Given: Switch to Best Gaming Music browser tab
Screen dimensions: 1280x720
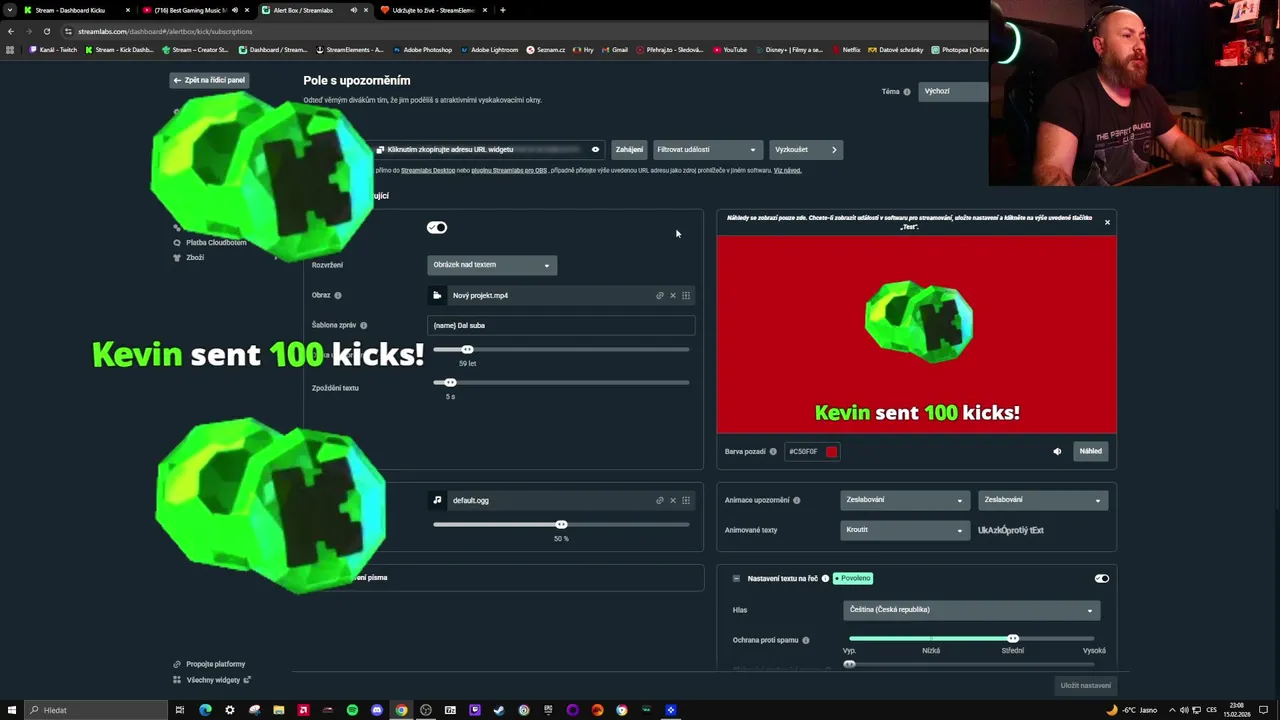Looking at the screenshot, I should click(x=196, y=10).
